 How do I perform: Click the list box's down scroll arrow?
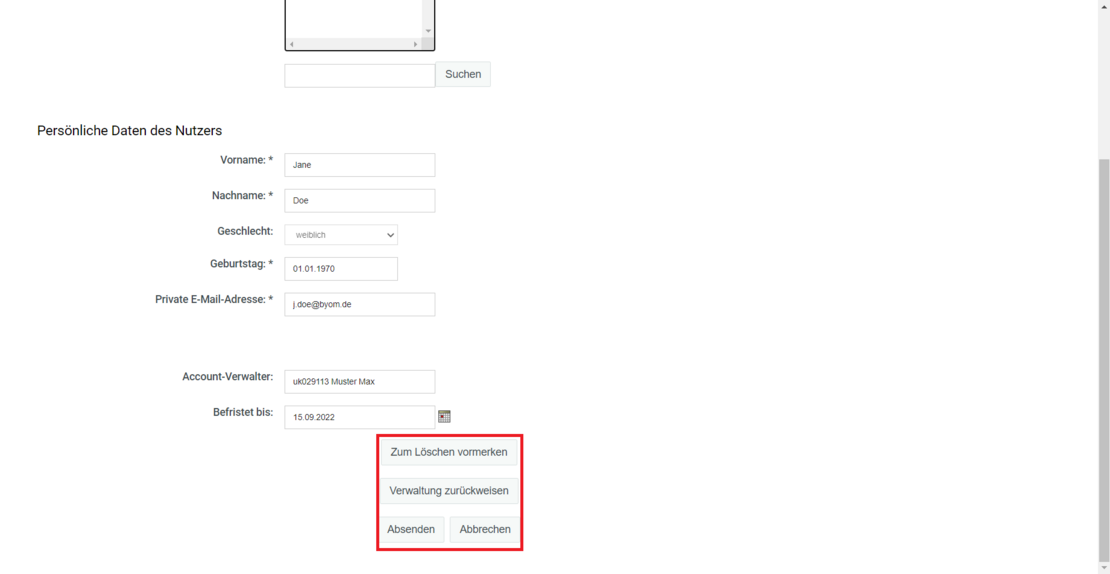pos(428,31)
